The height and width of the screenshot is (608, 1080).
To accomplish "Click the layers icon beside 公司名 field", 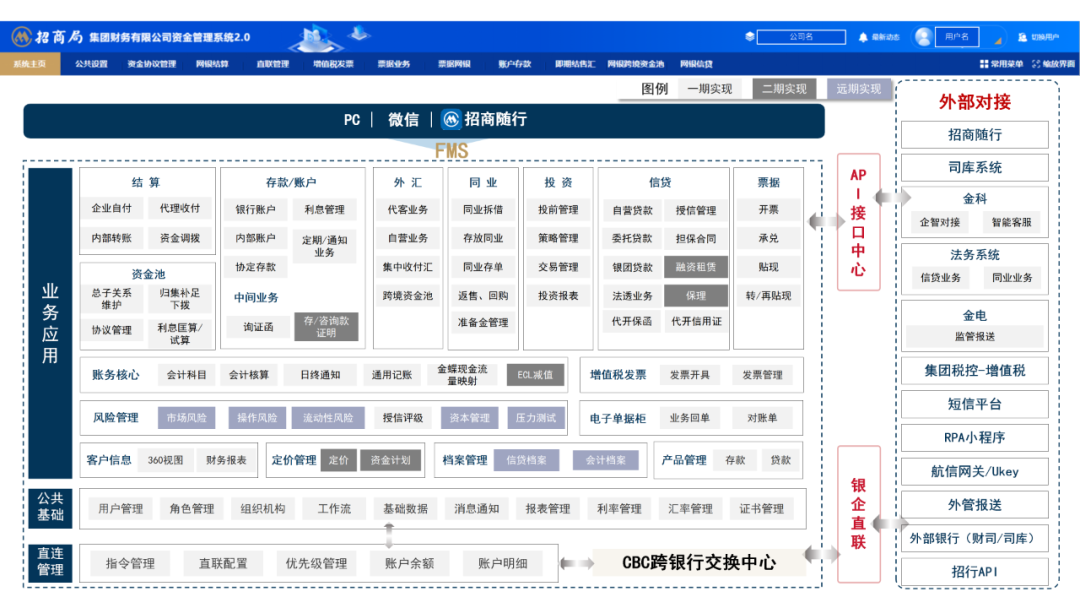I will (x=749, y=36).
